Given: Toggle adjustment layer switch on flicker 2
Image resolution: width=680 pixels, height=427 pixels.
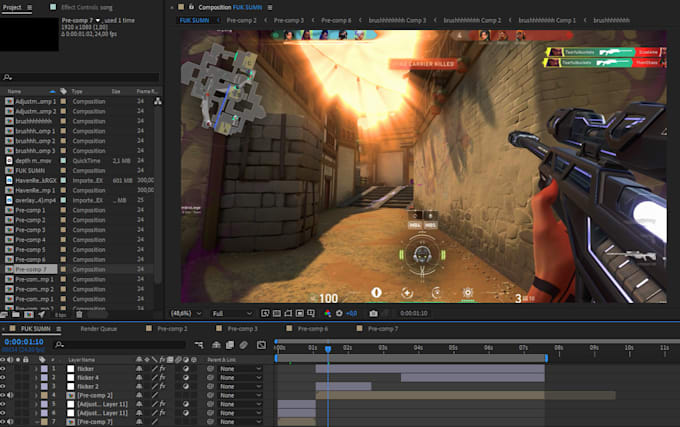Looking at the screenshot, I should (x=186, y=386).
